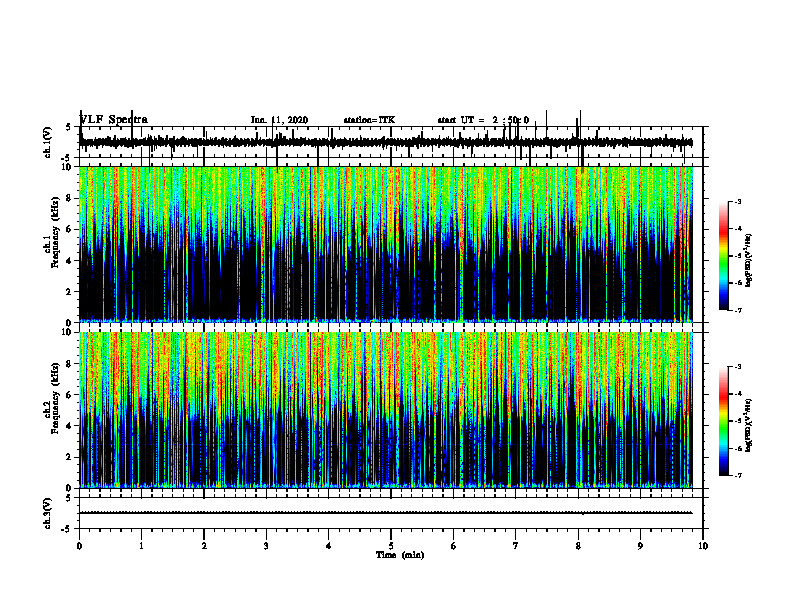Image resolution: width=792 pixels, height=612 pixels.
Task: Click the '-7' label on upper color bar
Action: [x=737, y=310]
